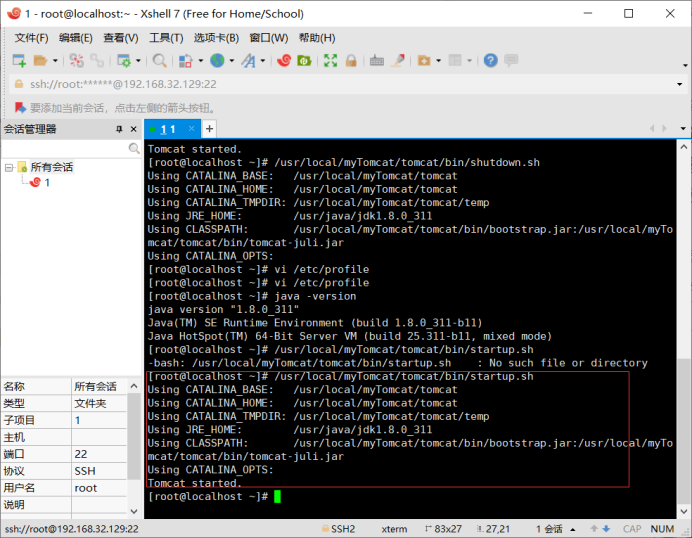The width and height of the screenshot is (692, 538).
Task: Switch to terminal tab 1 1
Action: tap(168, 129)
